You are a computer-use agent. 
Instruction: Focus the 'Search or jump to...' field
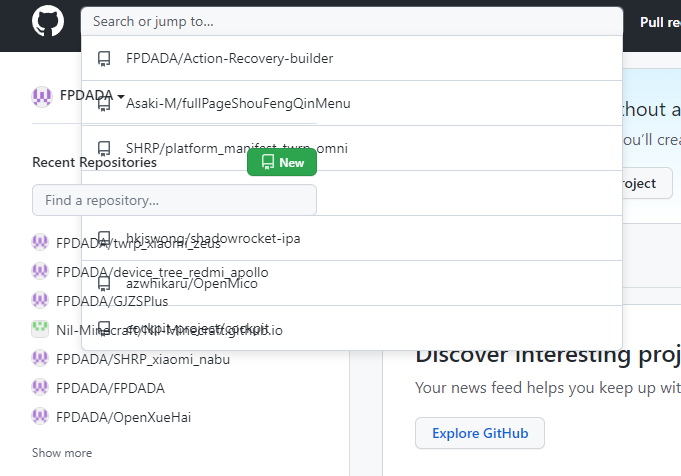pyautogui.click(x=352, y=21)
